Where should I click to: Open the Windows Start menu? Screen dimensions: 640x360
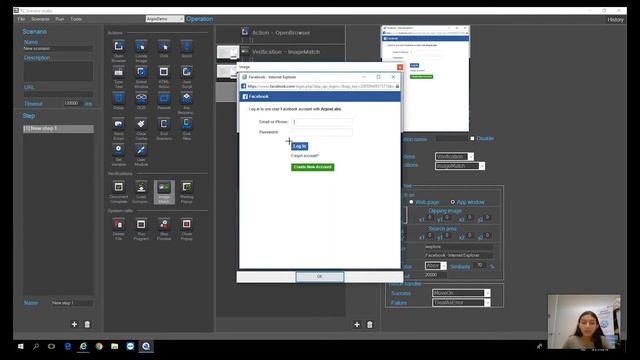pyautogui.click(x=20, y=346)
